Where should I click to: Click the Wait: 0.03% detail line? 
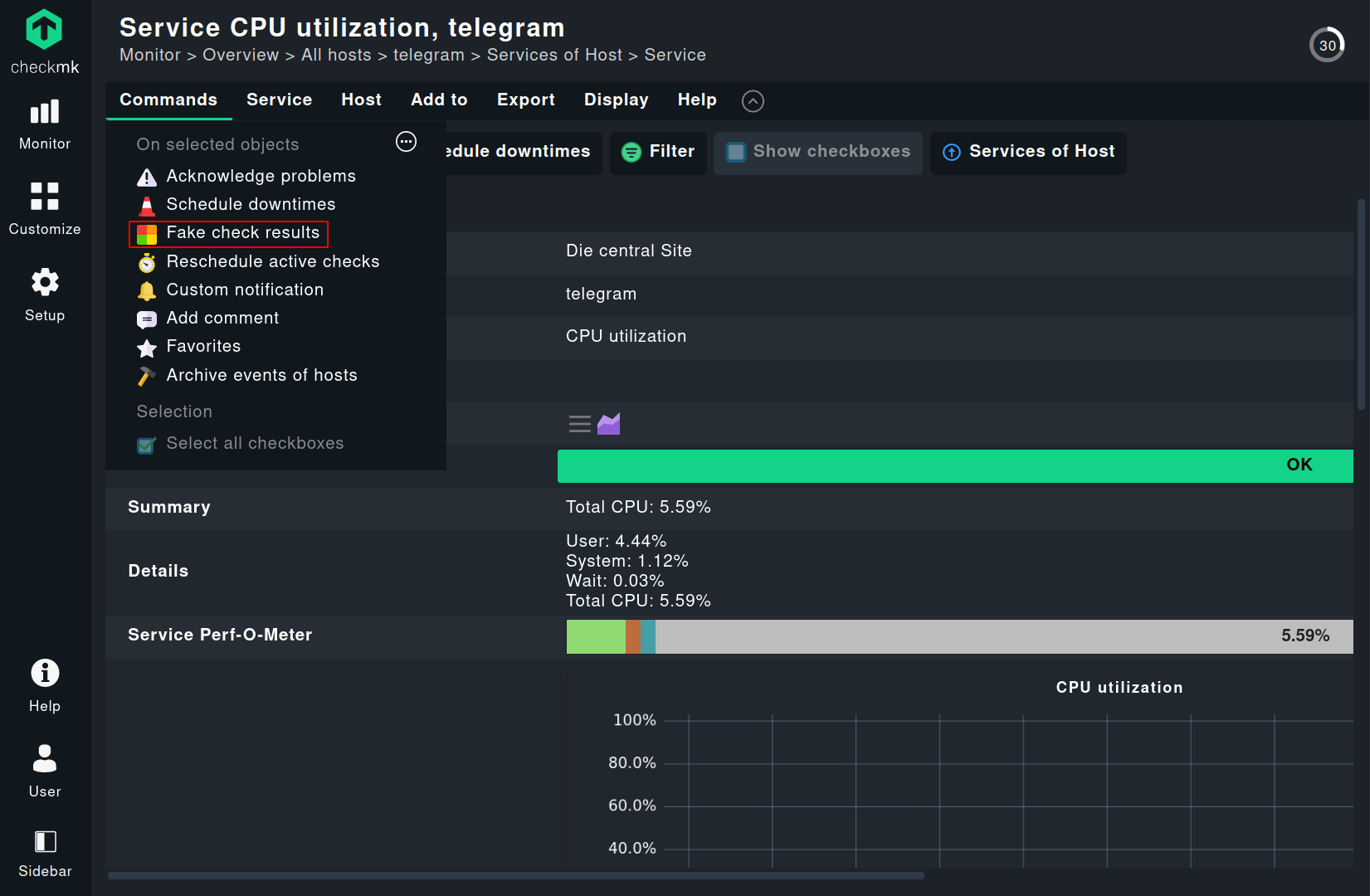(615, 582)
